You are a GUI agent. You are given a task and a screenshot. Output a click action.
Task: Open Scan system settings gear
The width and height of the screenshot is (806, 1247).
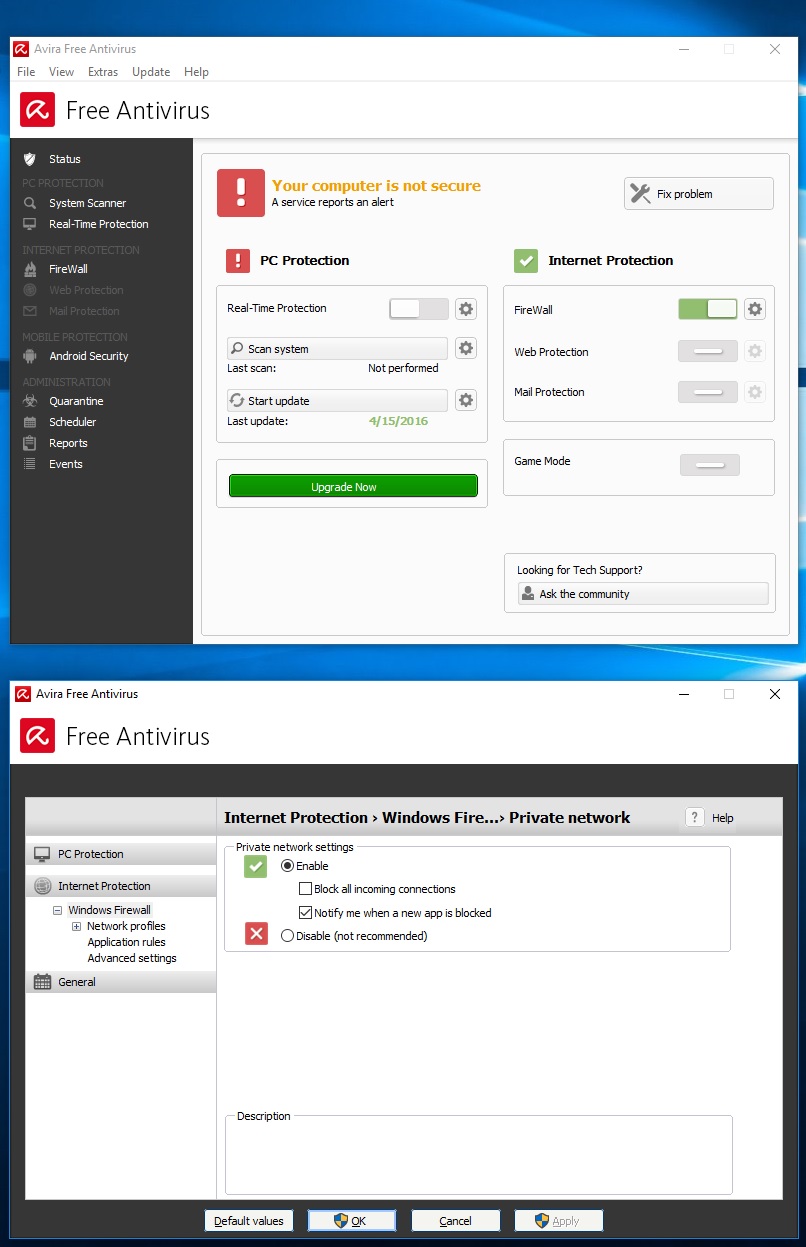tap(466, 348)
